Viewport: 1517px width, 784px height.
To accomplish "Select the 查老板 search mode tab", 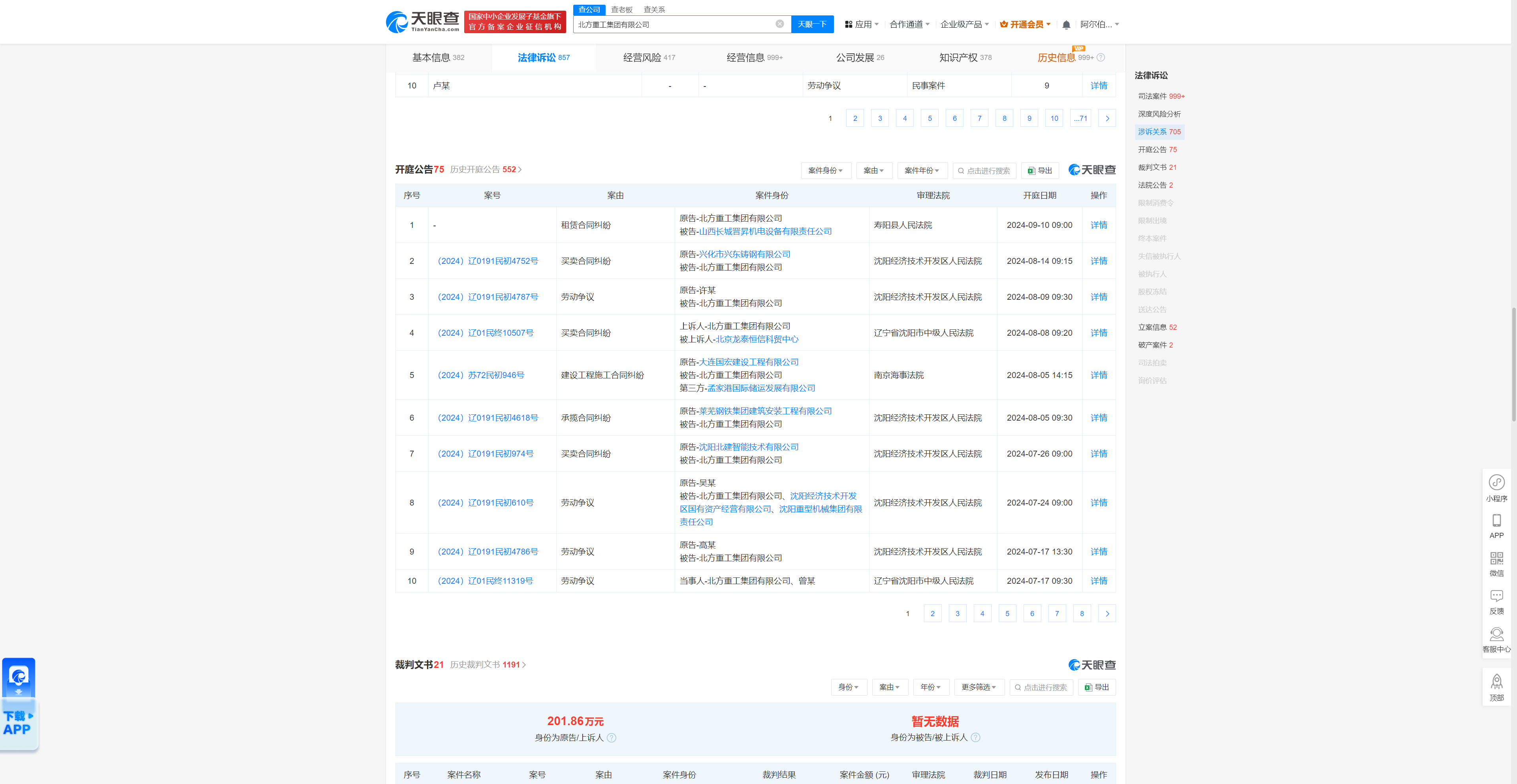I will click(621, 9).
